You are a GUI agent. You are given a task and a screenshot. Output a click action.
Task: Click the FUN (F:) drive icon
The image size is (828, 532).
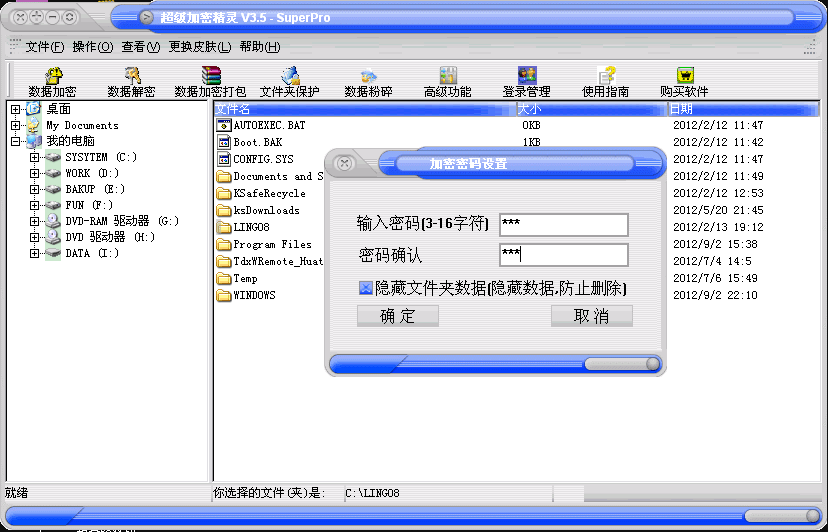[53, 205]
